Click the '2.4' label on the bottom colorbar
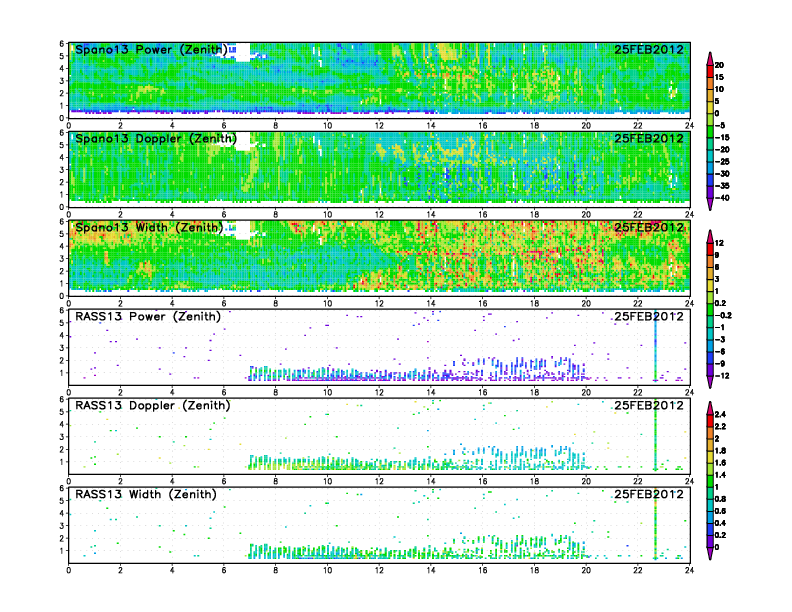792x612 pixels. [x=720, y=414]
